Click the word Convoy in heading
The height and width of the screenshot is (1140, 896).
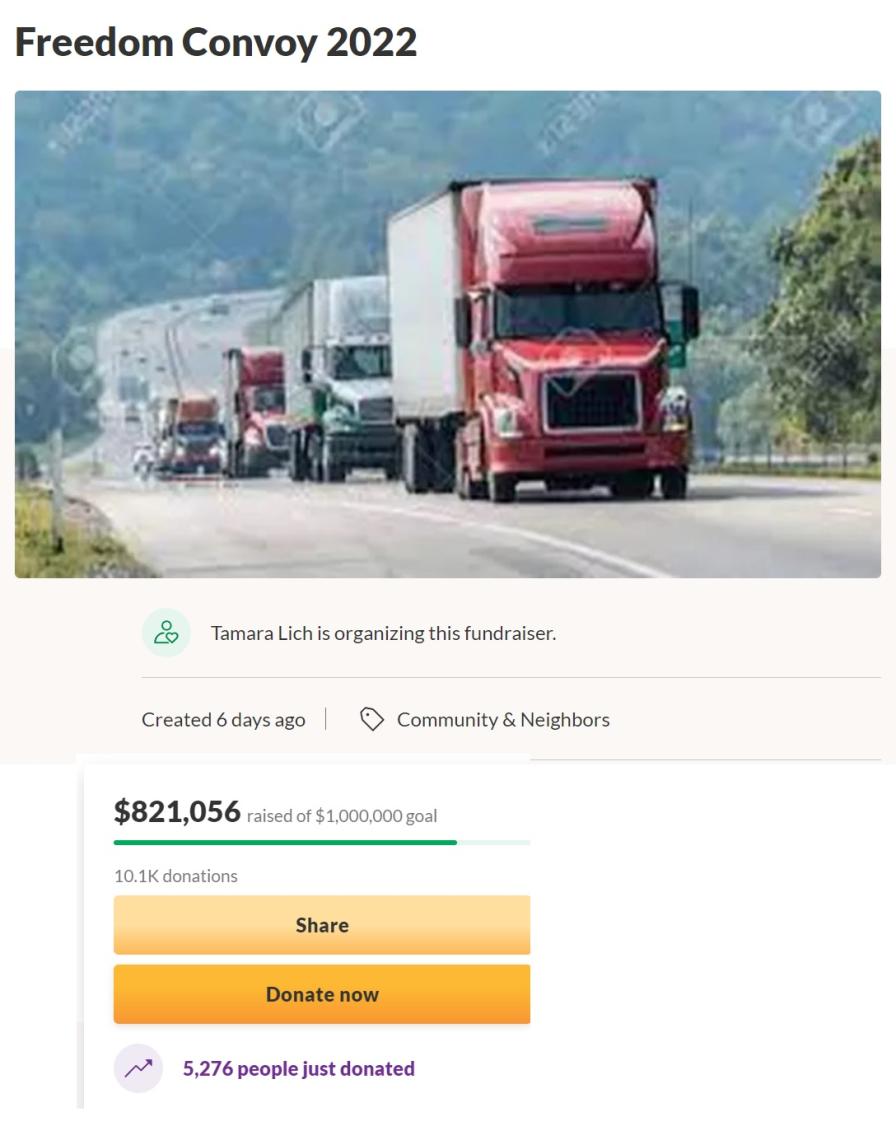tap(249, 42)
